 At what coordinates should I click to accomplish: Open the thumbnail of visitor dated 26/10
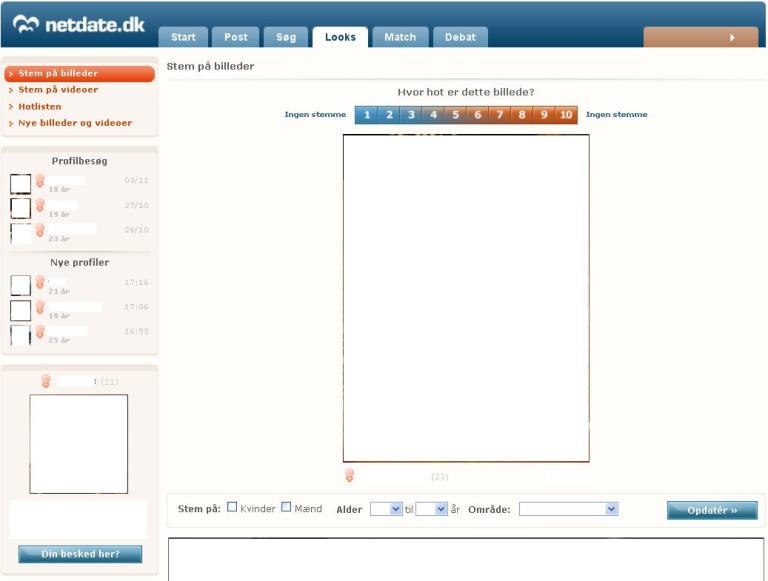[21, 233]
